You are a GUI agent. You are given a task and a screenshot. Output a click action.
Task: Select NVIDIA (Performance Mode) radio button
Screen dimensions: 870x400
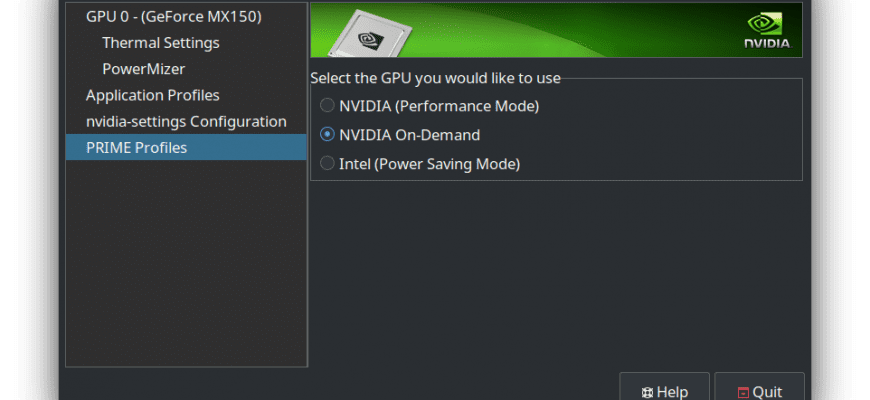click(x=327, y=105)
